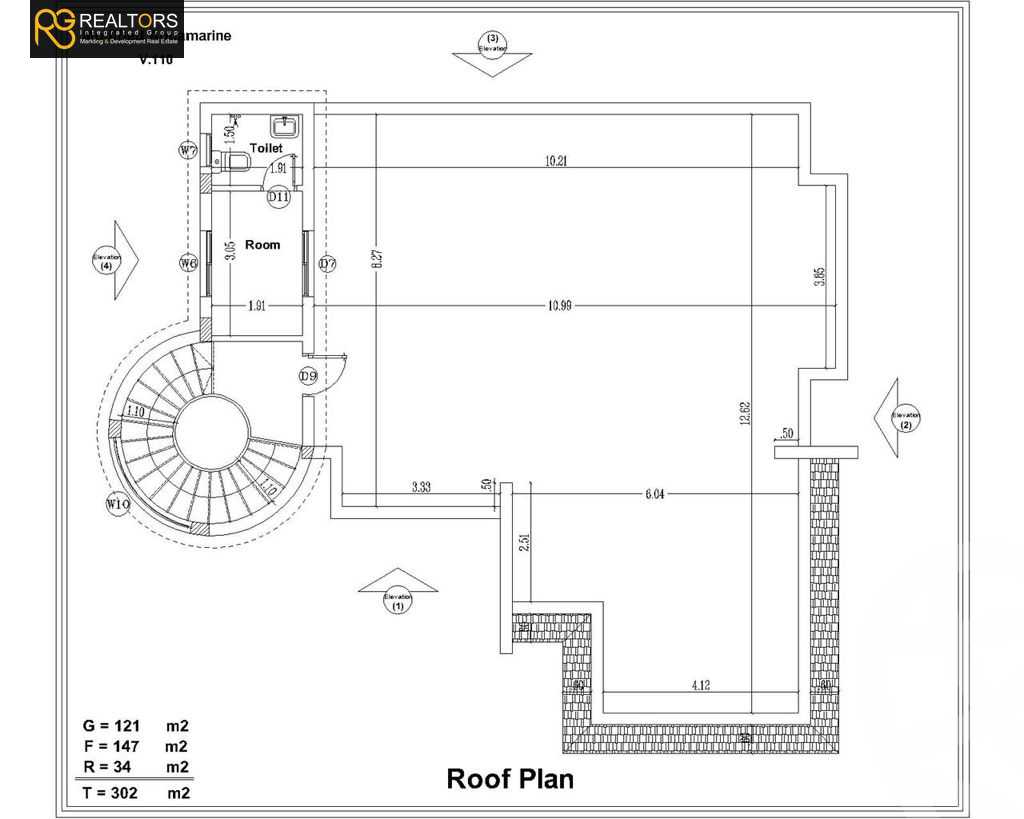Click the 'Room' label
This screenshot has width=1024, height=819.
[x=263, y=245]
